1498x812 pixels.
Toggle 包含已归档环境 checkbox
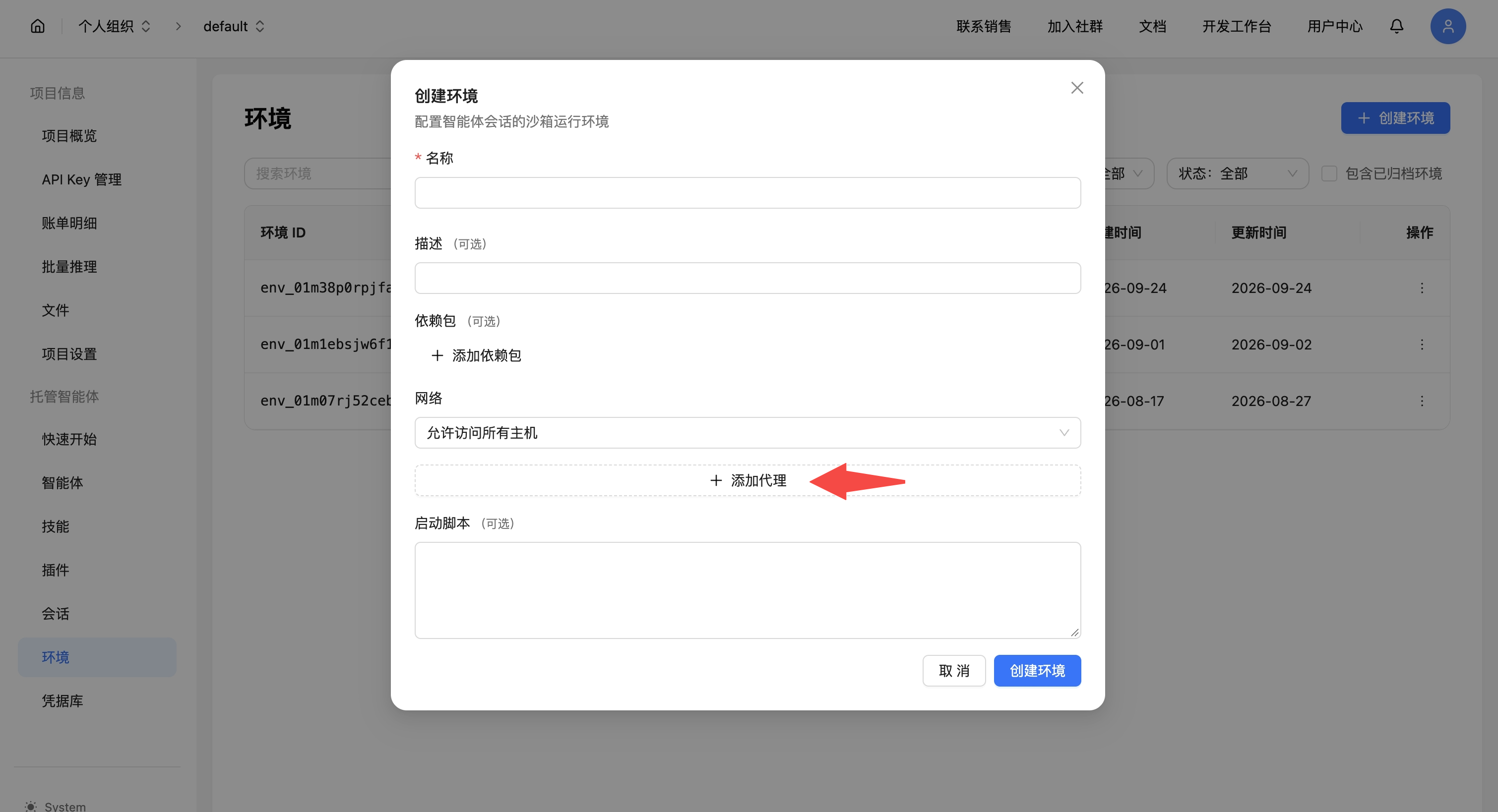pyautogui.click(x=1329, y=174)
